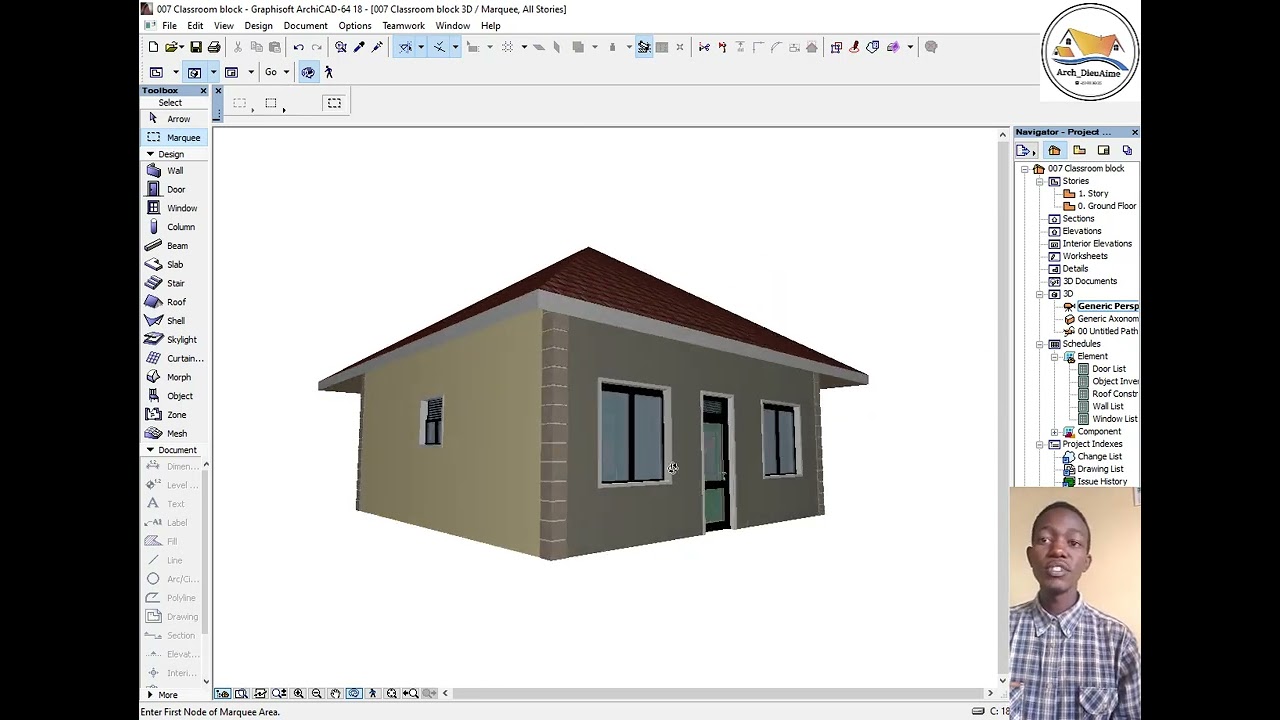Select the Mesh tool
Image resolution: width=1280 pixels, height=720 pixels.
coord(175,434)
